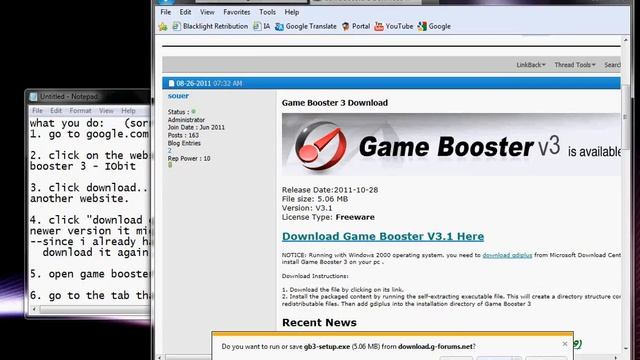
Task: Expand the LinkBack dropdown
Action: [531, 65]
